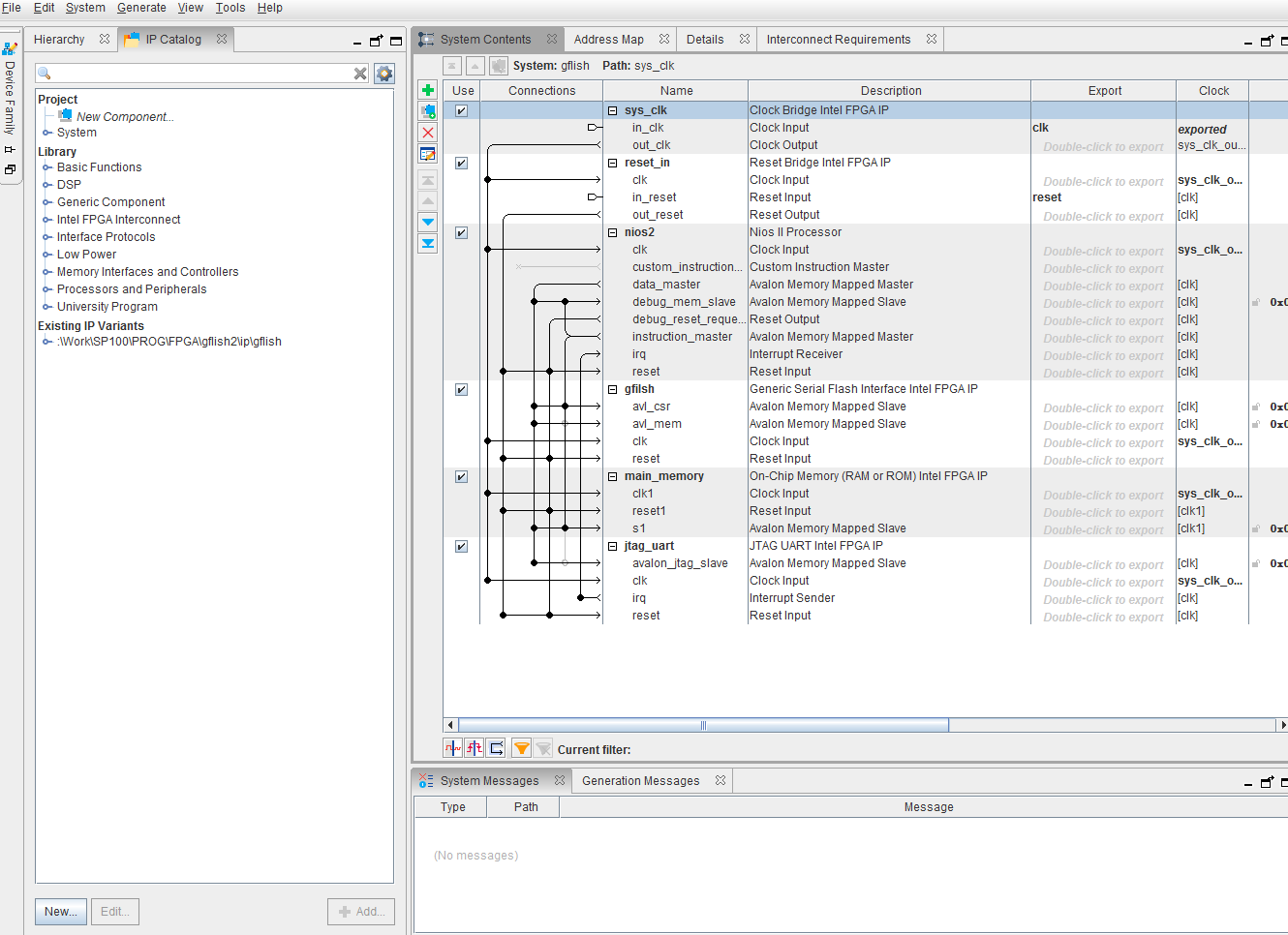Click the IP Catalog search field
Screen dimensions: 1288x935
coord(201,74)
